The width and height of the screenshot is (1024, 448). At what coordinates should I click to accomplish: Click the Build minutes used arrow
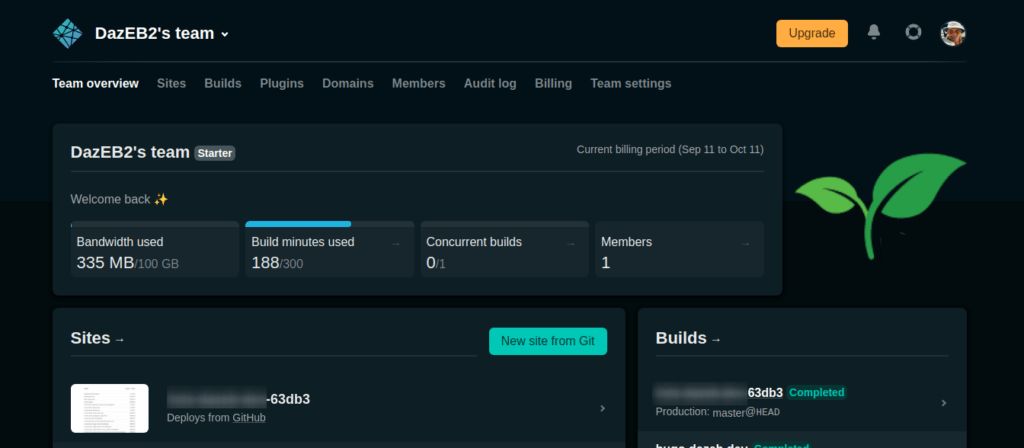coord(396,244)
